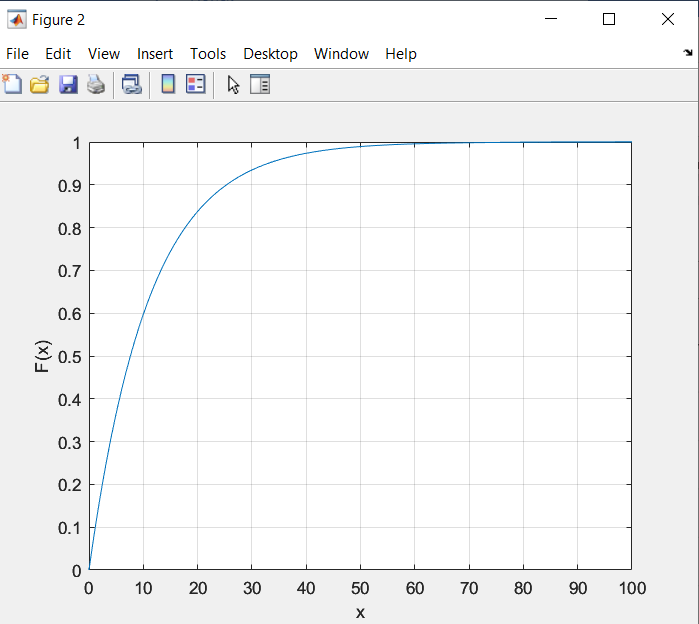This screenshot has height=624, width=699.
Task: Click the dock figure arrow icon
Action: coord(688,53)
